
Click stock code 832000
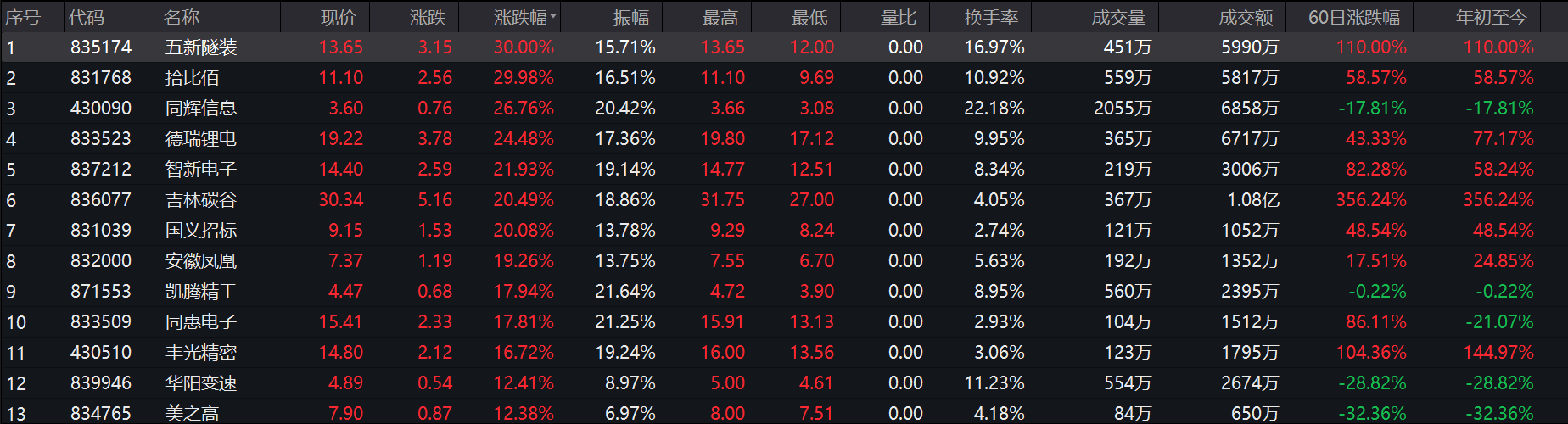click(x=101, y=261)
